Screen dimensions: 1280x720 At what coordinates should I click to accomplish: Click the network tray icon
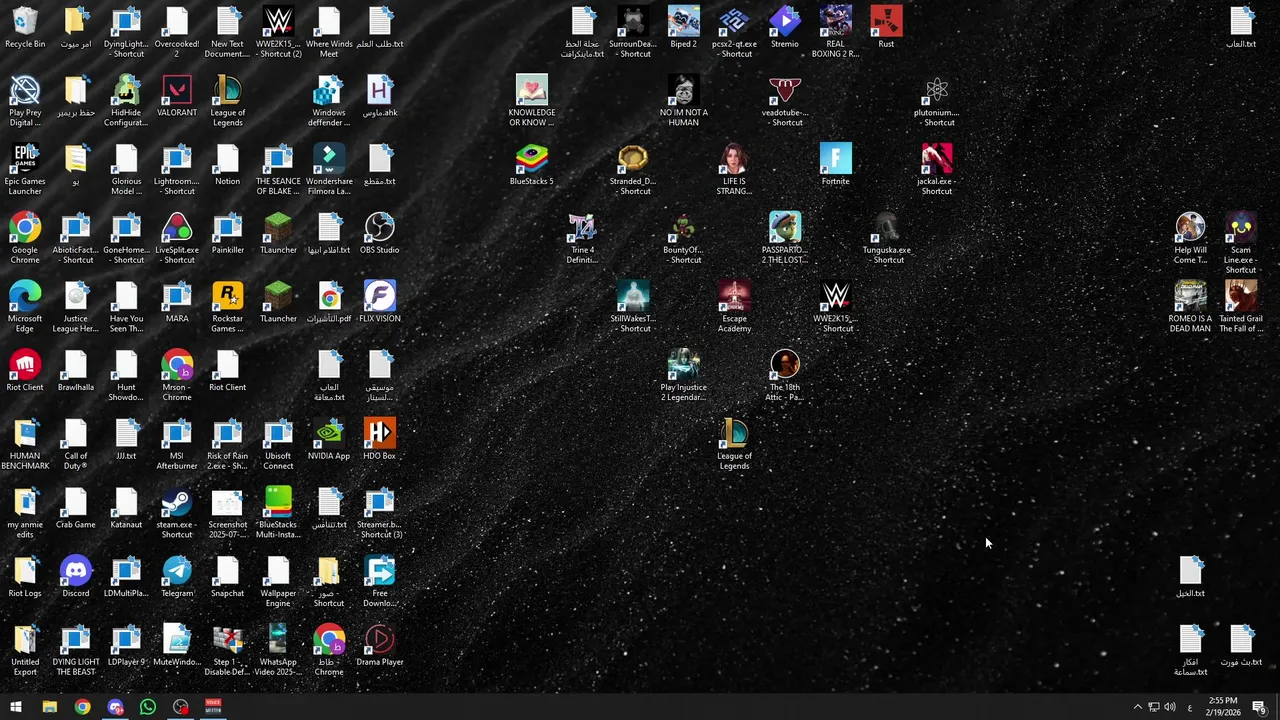(x=1154, y=707)
